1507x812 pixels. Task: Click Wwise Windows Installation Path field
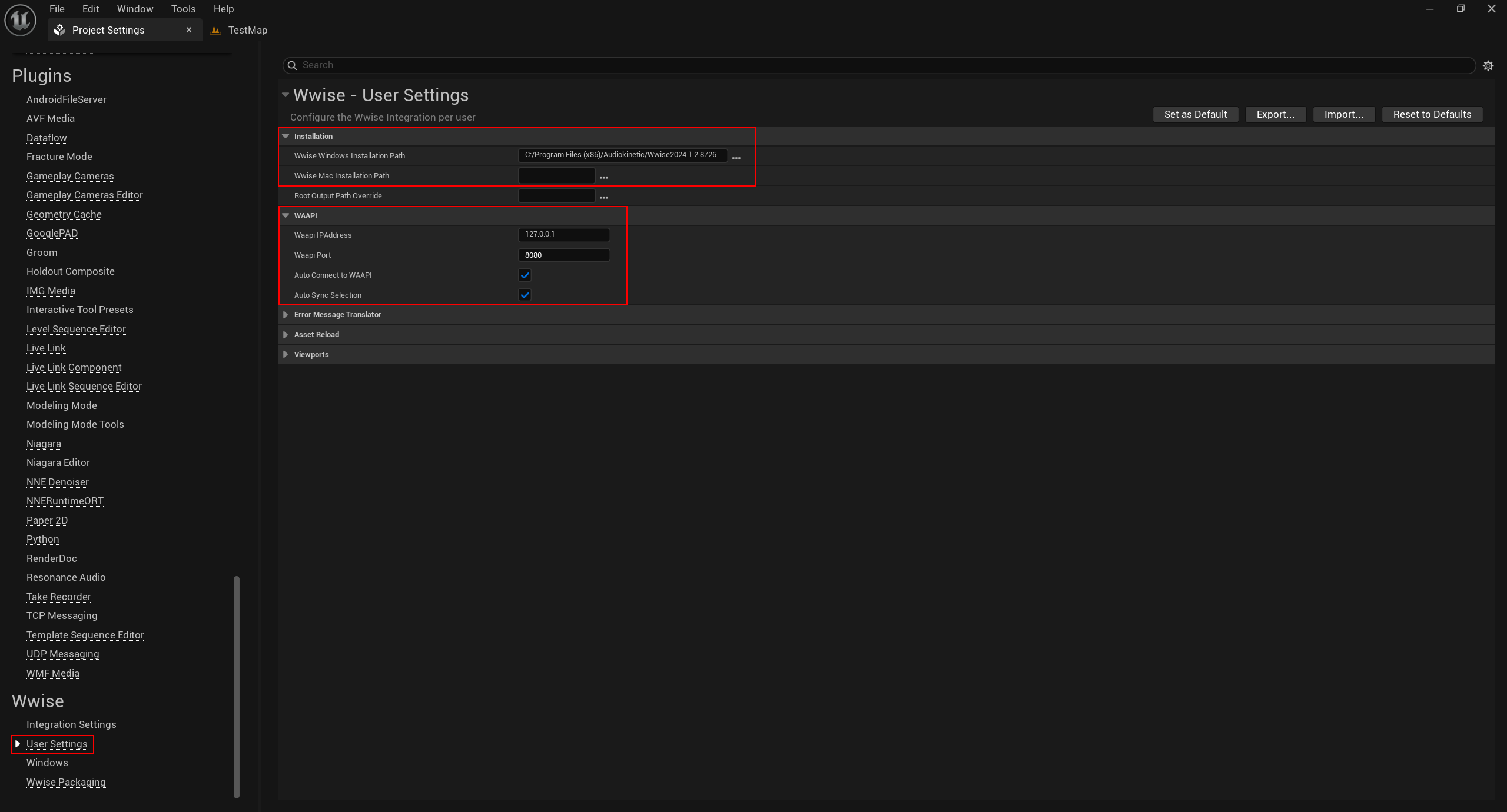click(623, 155)
